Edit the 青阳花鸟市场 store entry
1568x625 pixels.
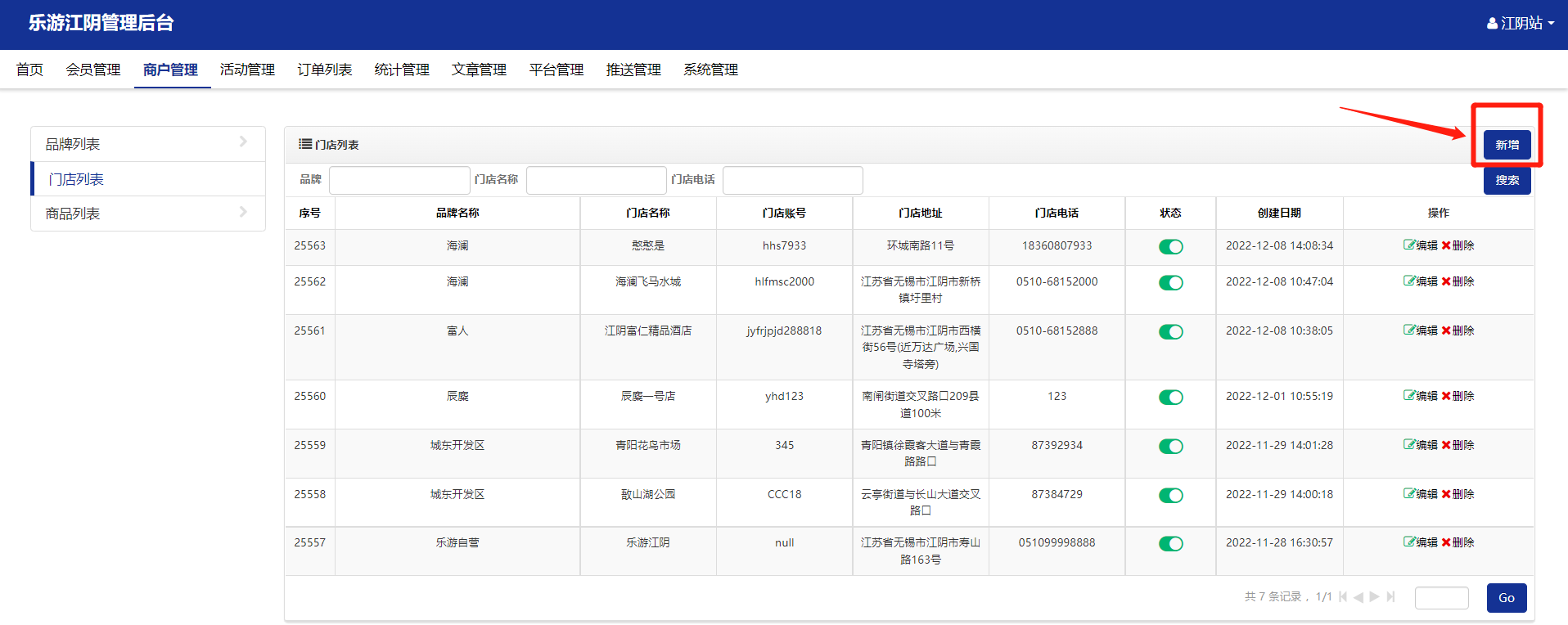pyautogui.click(x=1420, y=445)
